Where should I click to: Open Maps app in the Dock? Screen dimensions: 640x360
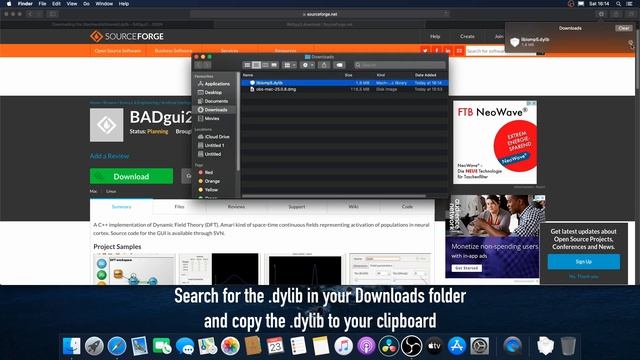[207, 346]
